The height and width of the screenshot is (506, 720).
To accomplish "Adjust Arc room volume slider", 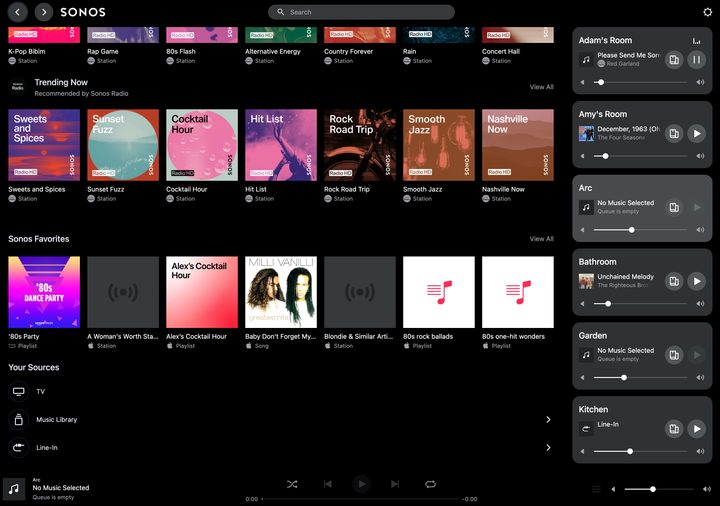I will [641, 230].
